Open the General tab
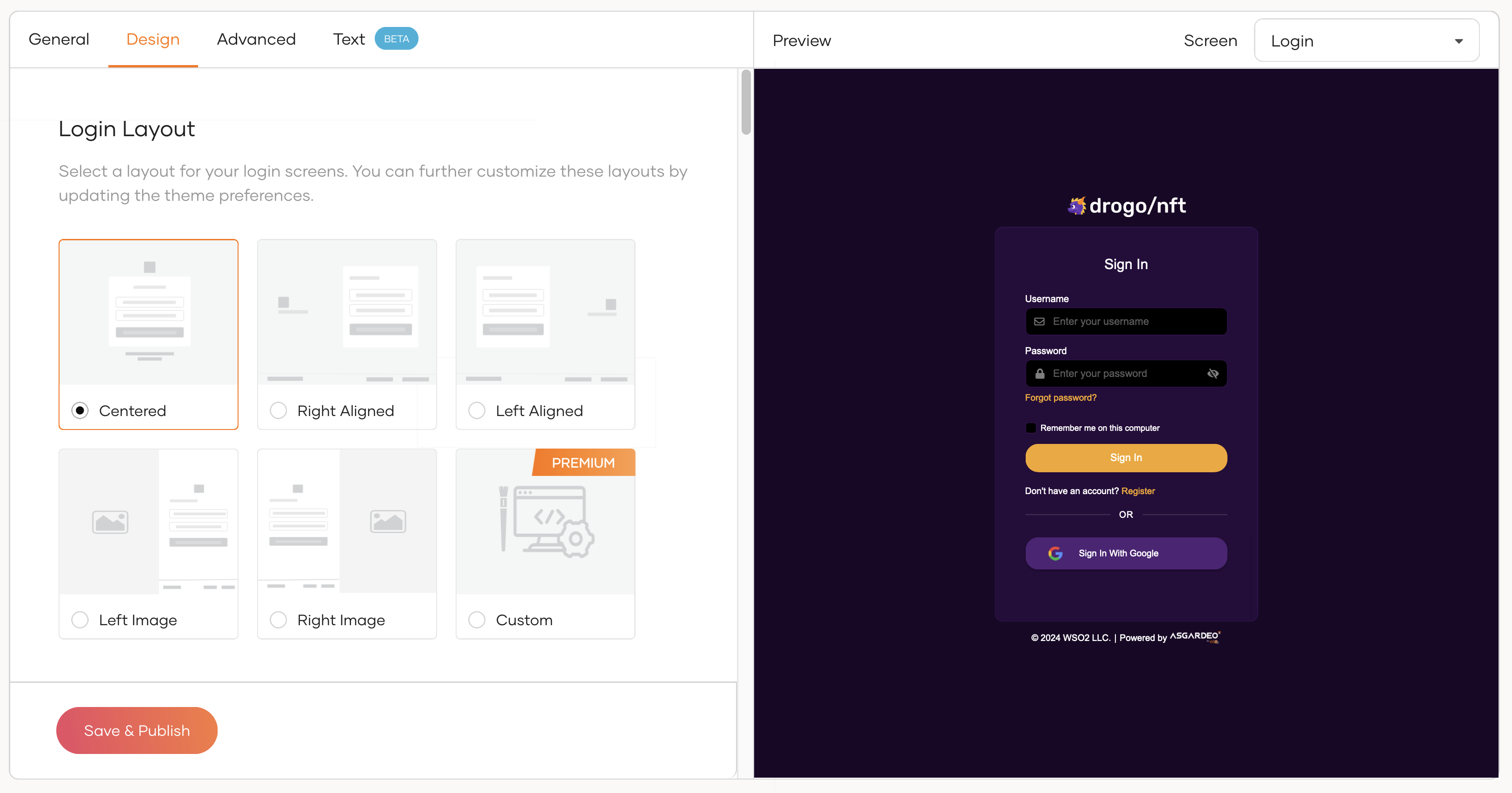Image resolution: width=1512 pixels, height=793 pixels. pos(59,40)
